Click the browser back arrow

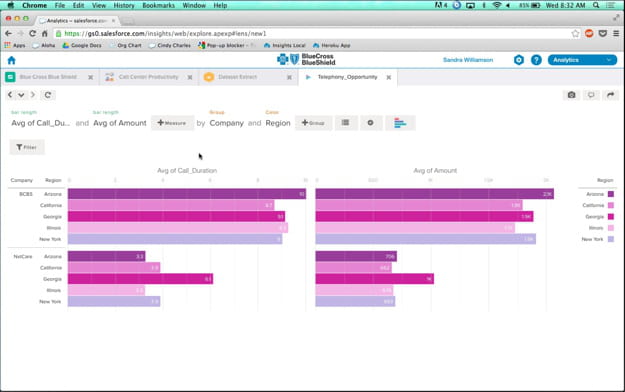point(8,33)
